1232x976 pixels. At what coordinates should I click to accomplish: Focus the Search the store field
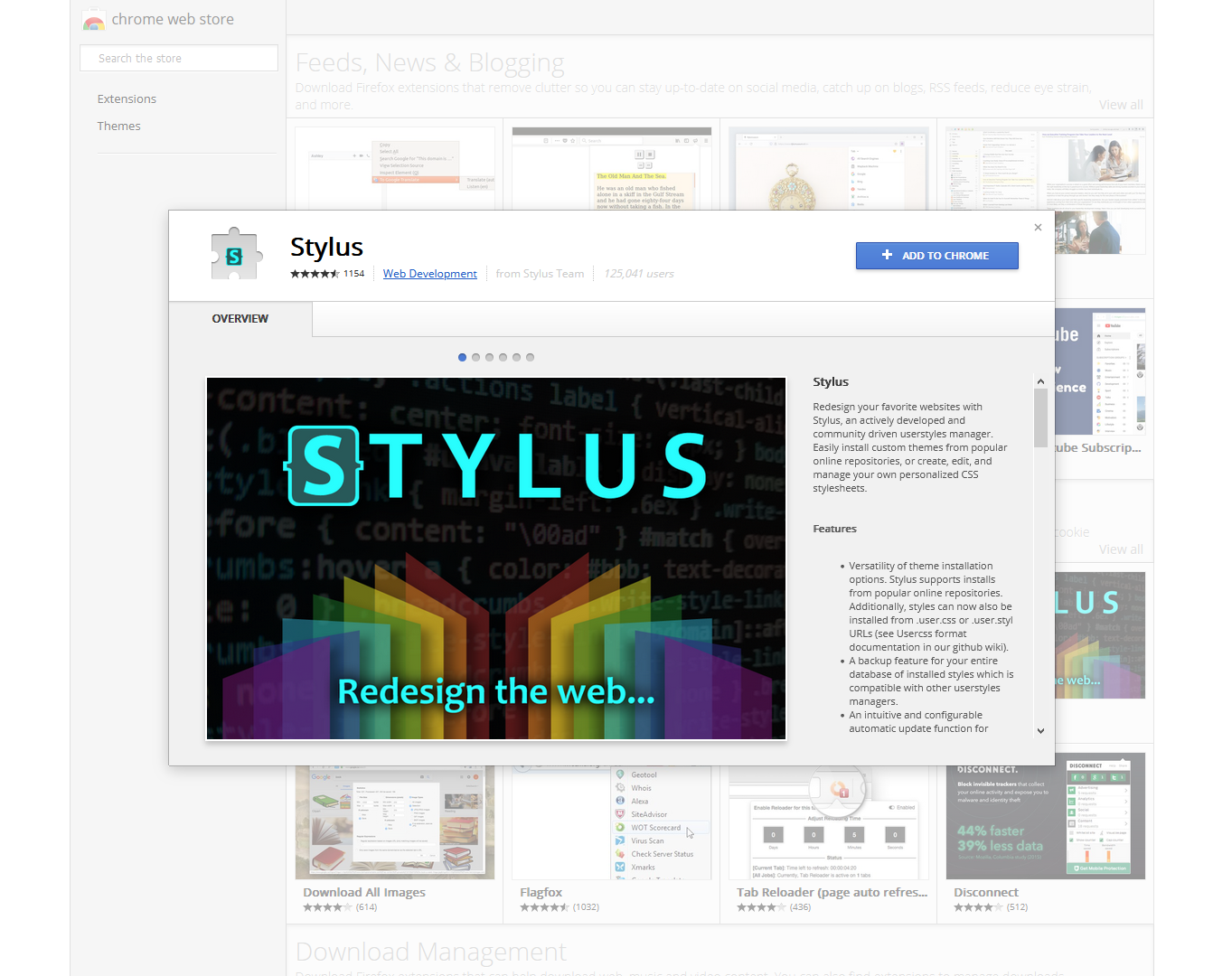coord(179,58)
